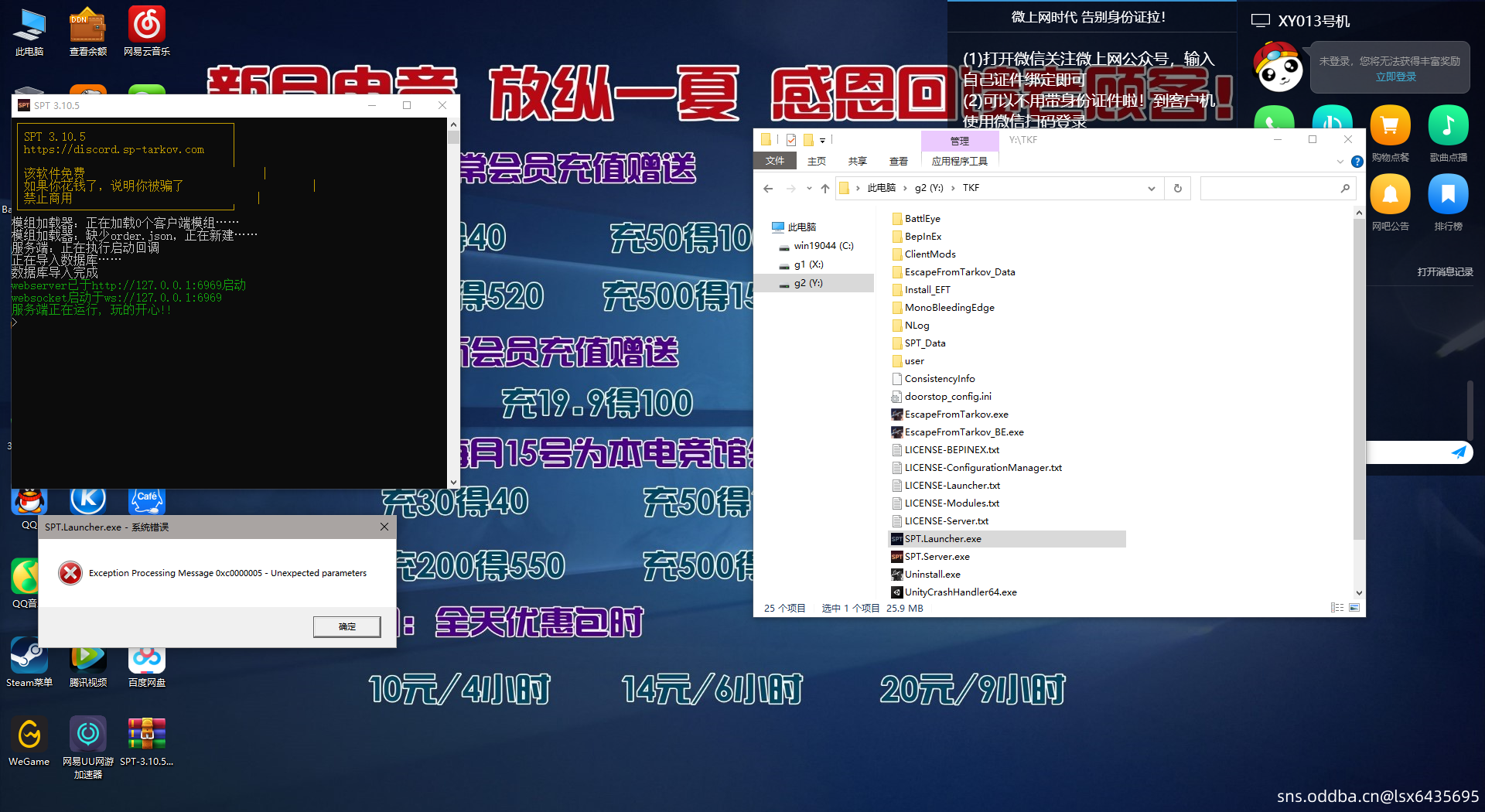Open 打开消息记录 in side panel
Image resolution: width=1485 pixels, height=812 pixels.
point(1445,271)
